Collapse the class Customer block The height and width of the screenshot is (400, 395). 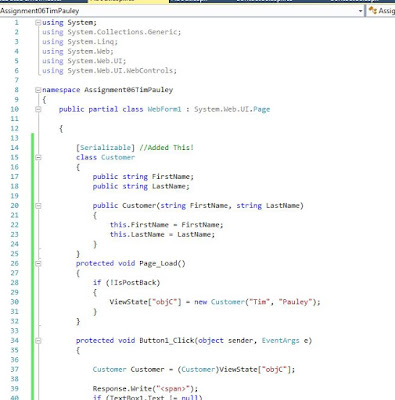tap(38, 157)
